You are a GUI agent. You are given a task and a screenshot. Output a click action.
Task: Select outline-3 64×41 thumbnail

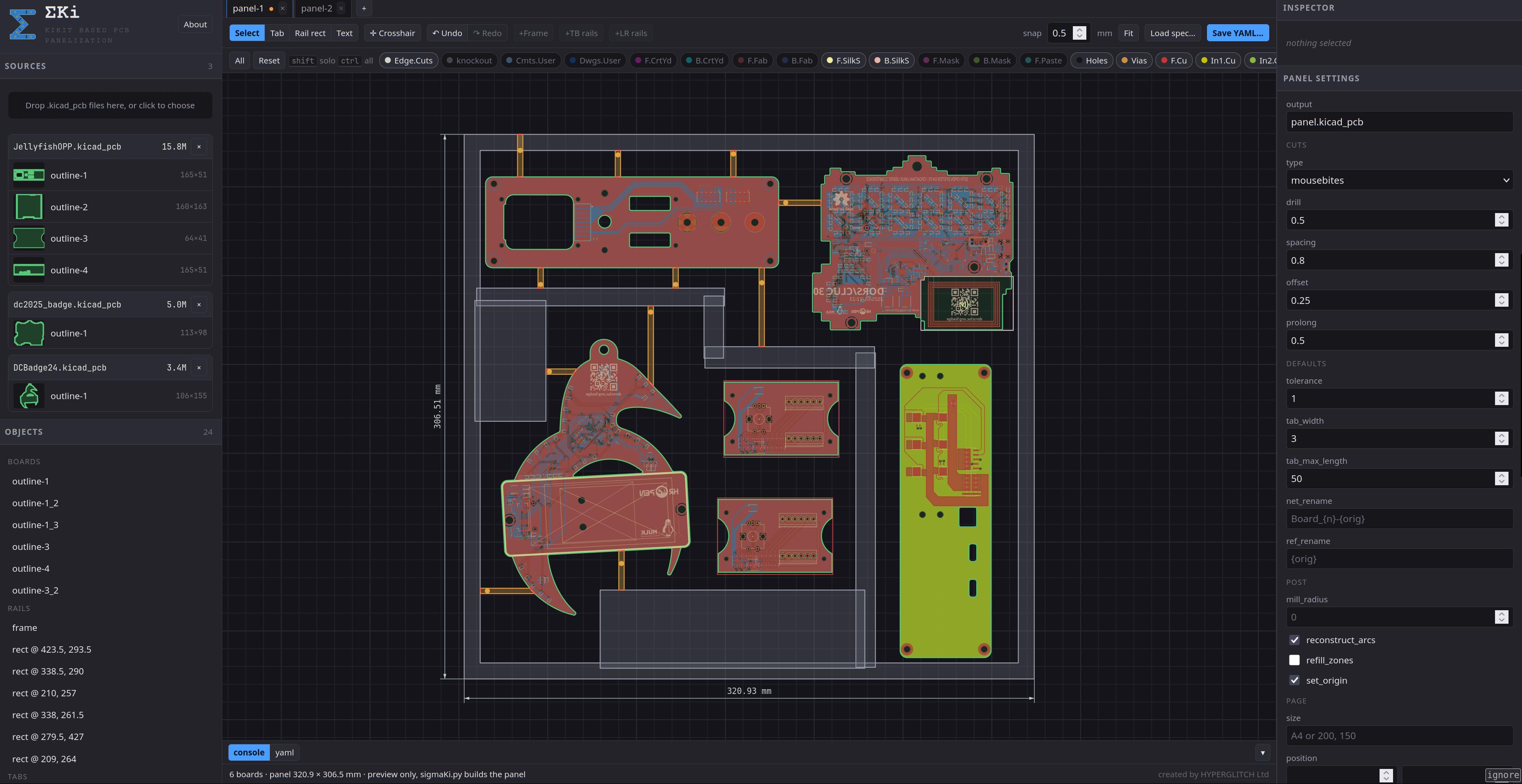[28, 238]
